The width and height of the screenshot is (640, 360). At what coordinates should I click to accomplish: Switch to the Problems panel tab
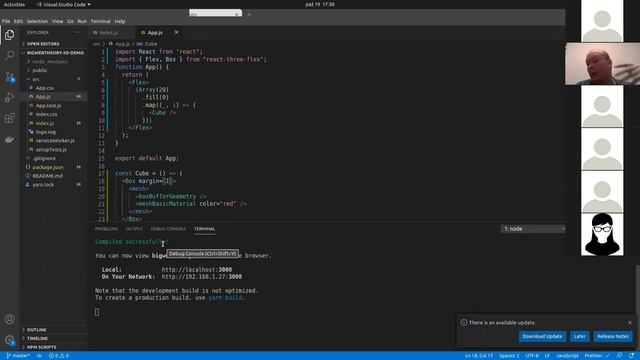tap(106, 229)
